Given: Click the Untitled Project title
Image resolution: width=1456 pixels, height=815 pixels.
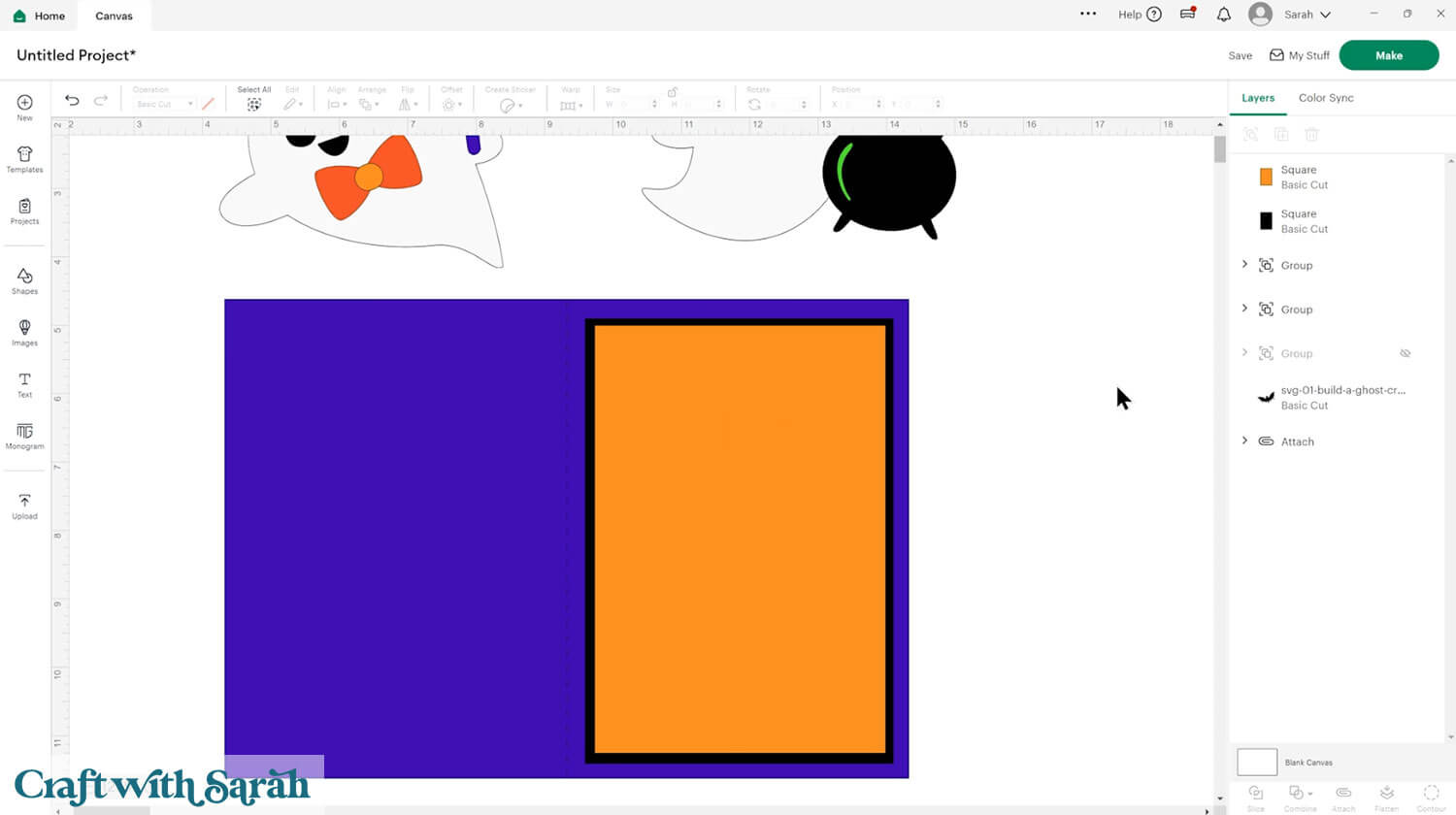Looking at the screenshot, I should 76,55.
